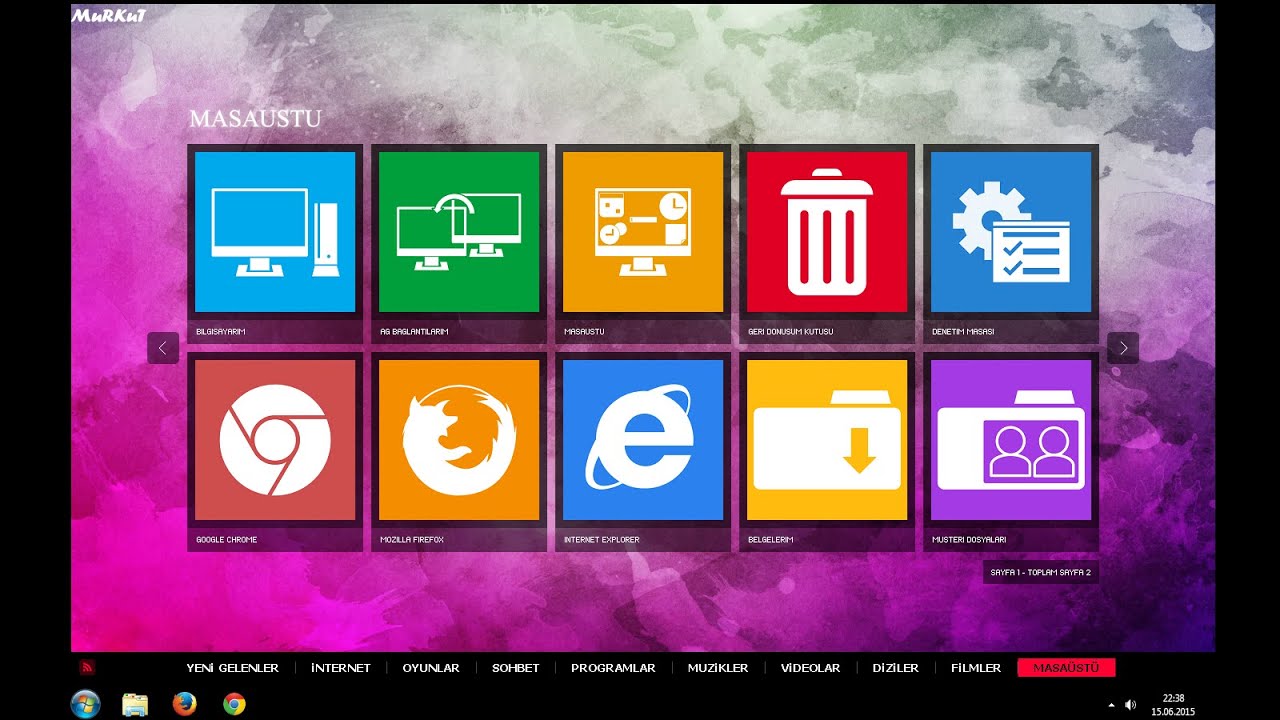Click the Geri Donusum Kutusu label text
1280x720 pixels.
(791, 331)
